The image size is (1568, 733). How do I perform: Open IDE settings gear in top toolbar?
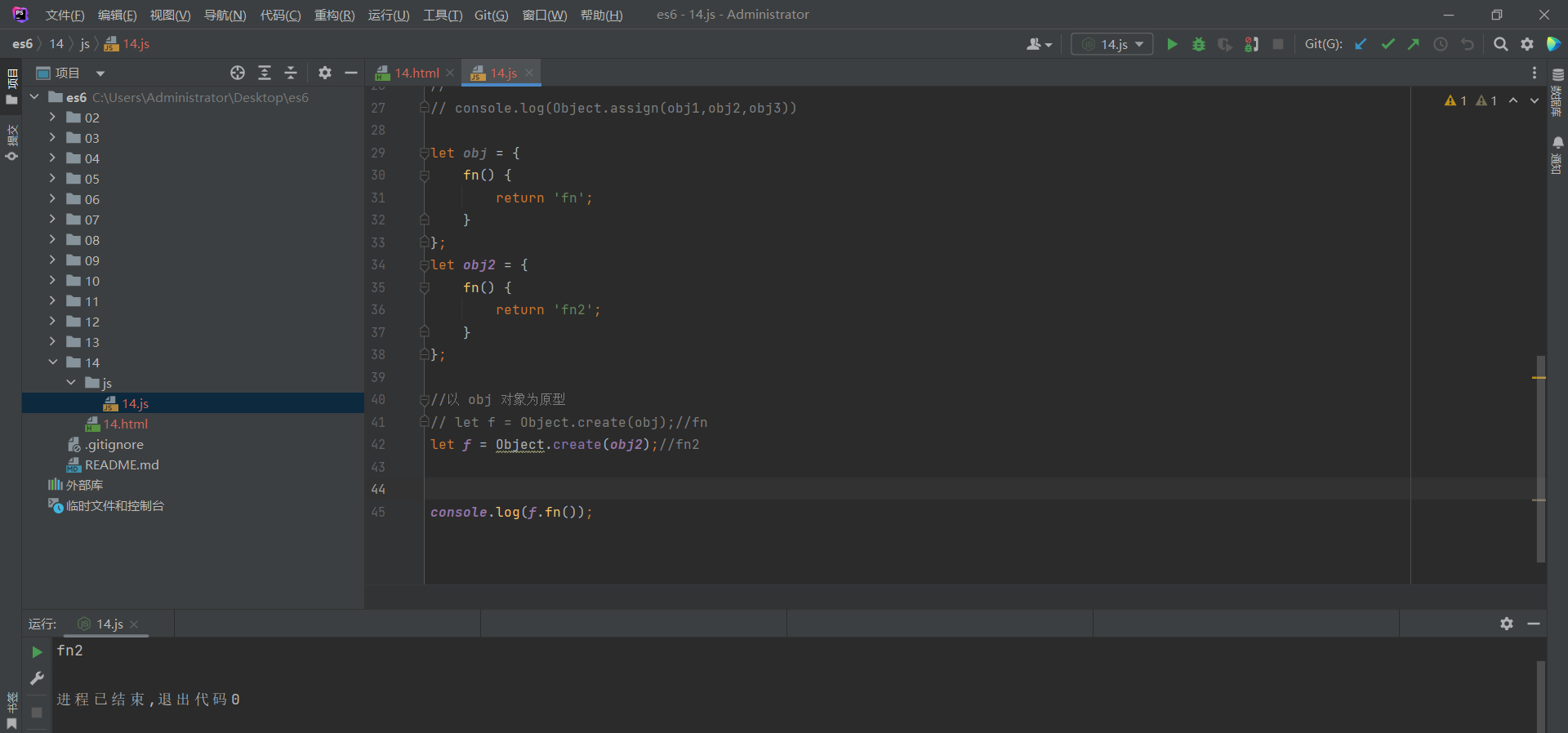[x=1527, y=44]
